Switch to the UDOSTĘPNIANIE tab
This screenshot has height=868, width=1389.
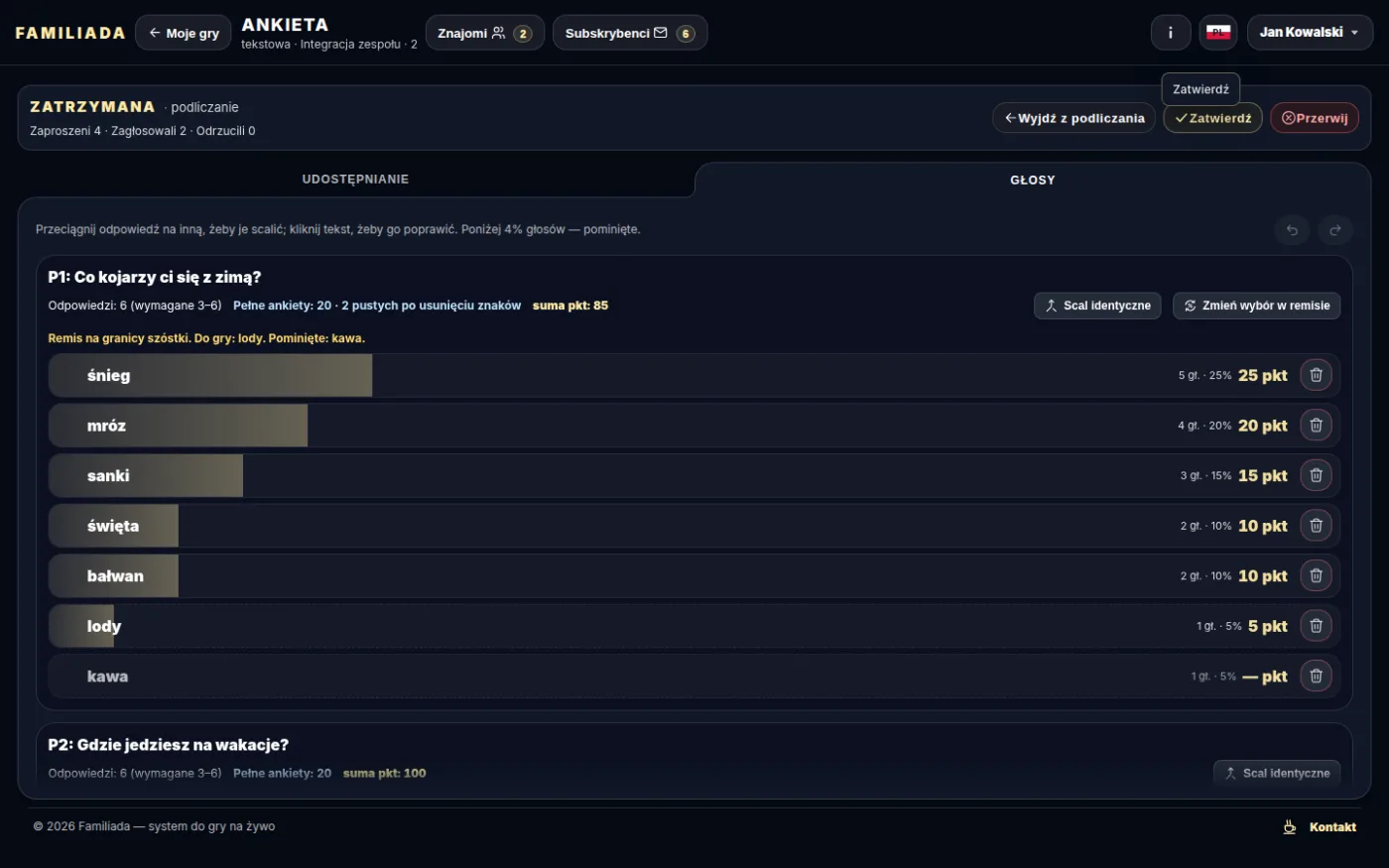click(355, 180)
